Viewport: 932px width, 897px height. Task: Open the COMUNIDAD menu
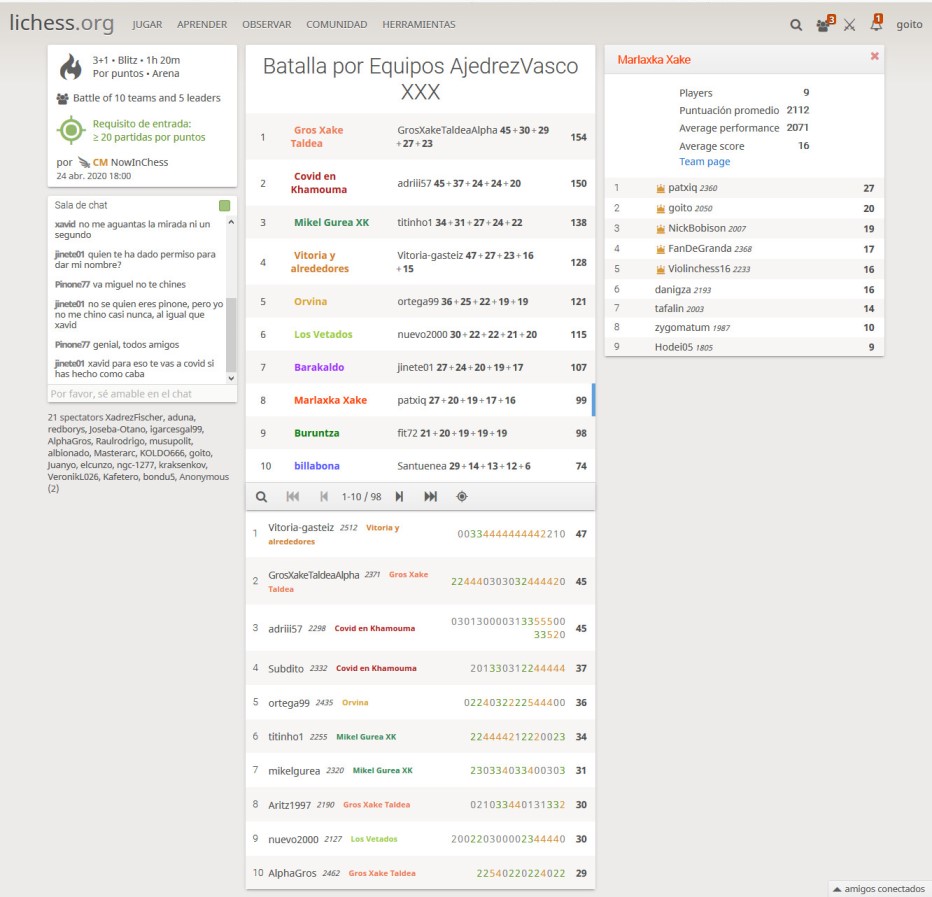(x=336, y=25)
